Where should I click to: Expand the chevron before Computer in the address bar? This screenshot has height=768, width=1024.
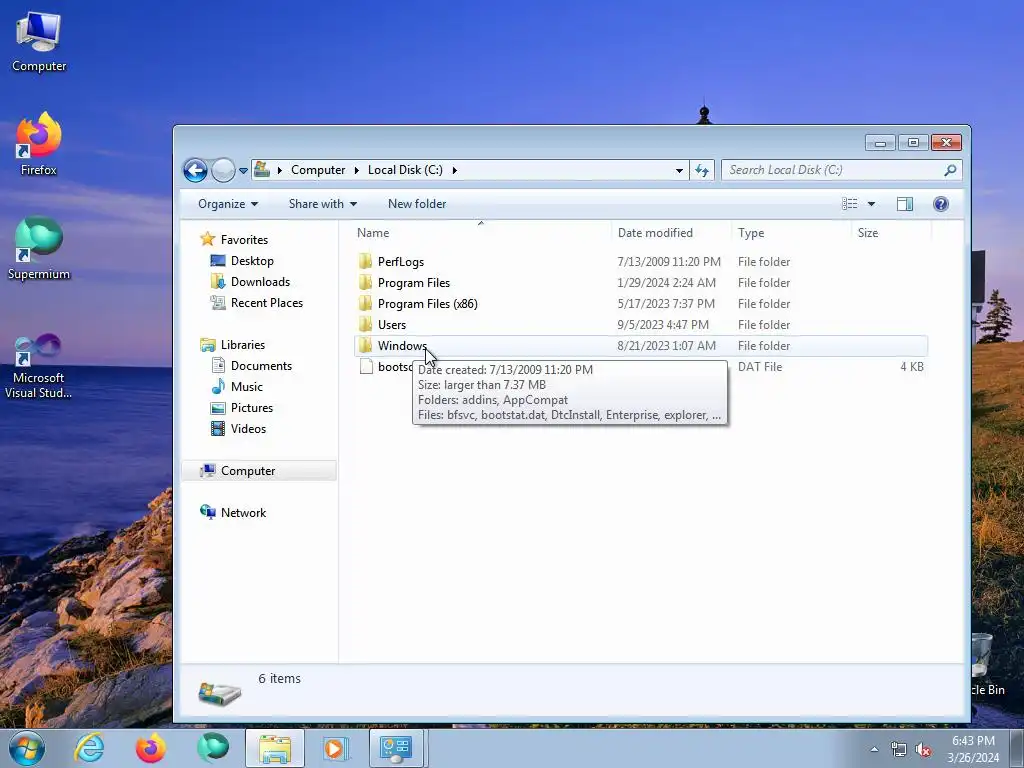[280, 170]
